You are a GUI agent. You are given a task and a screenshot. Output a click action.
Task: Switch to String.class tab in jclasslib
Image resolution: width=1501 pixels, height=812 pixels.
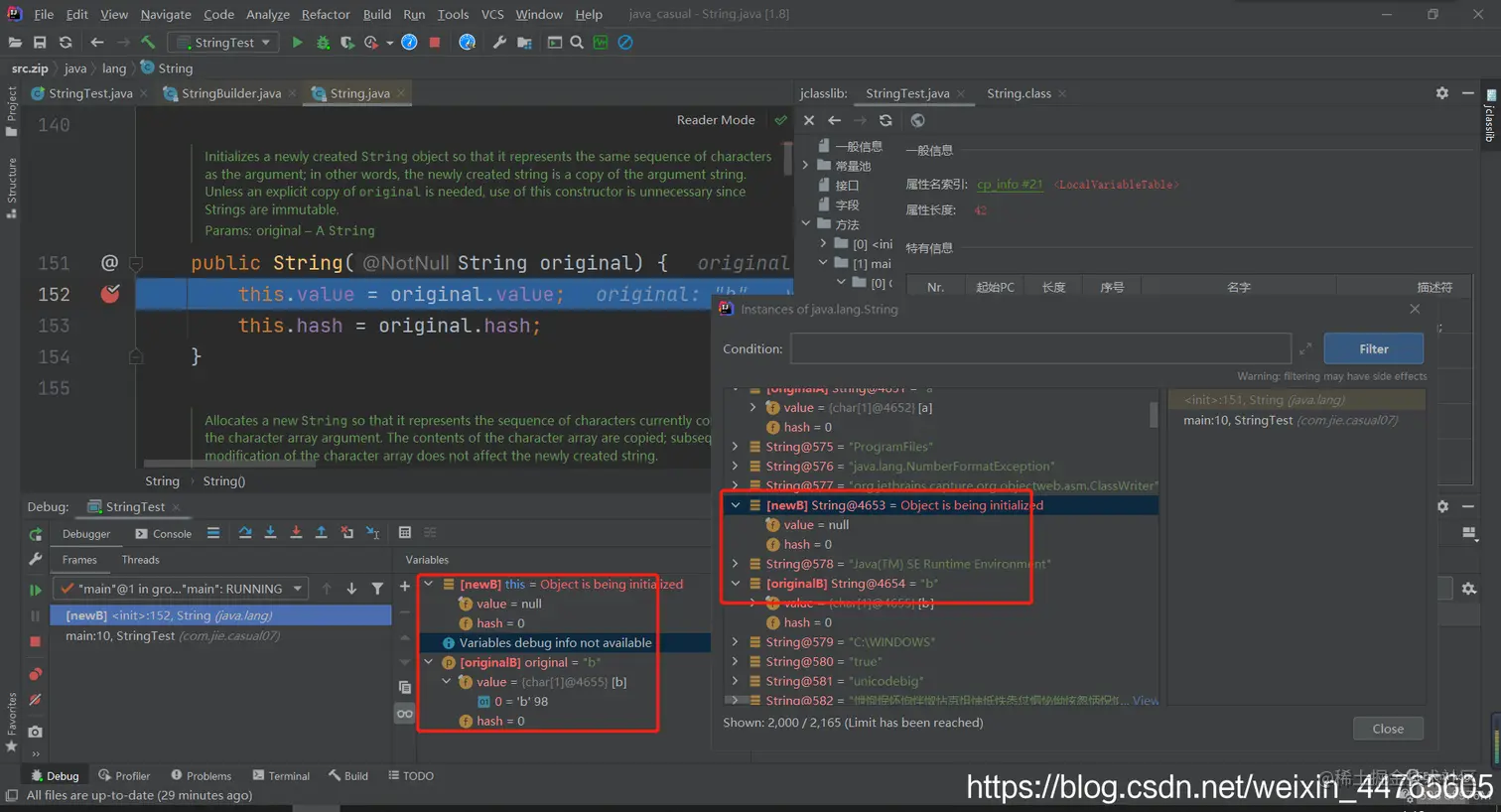pos(1019,93)
